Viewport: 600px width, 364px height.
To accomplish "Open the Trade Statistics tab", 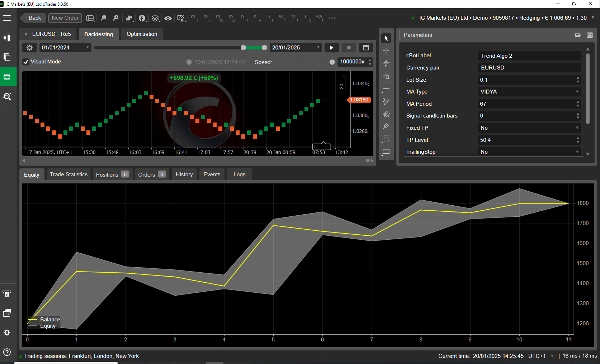I will (68, 174).
